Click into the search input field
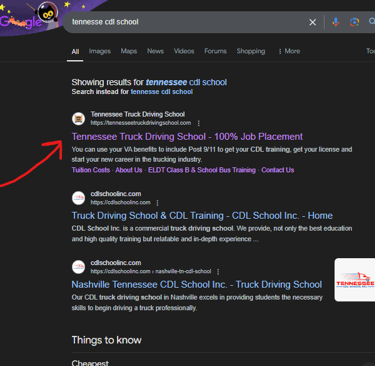Viewport: 375px width, 366px height. 187,22
